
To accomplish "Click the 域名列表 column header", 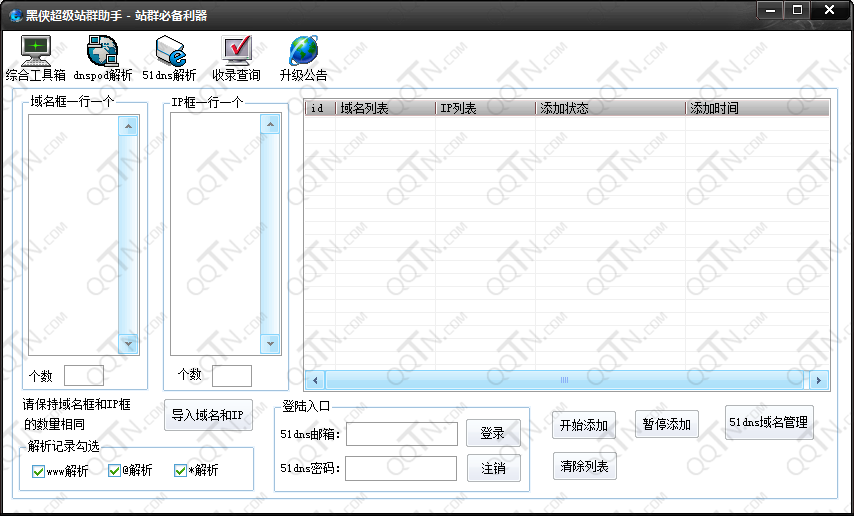I will coord(385,108).
